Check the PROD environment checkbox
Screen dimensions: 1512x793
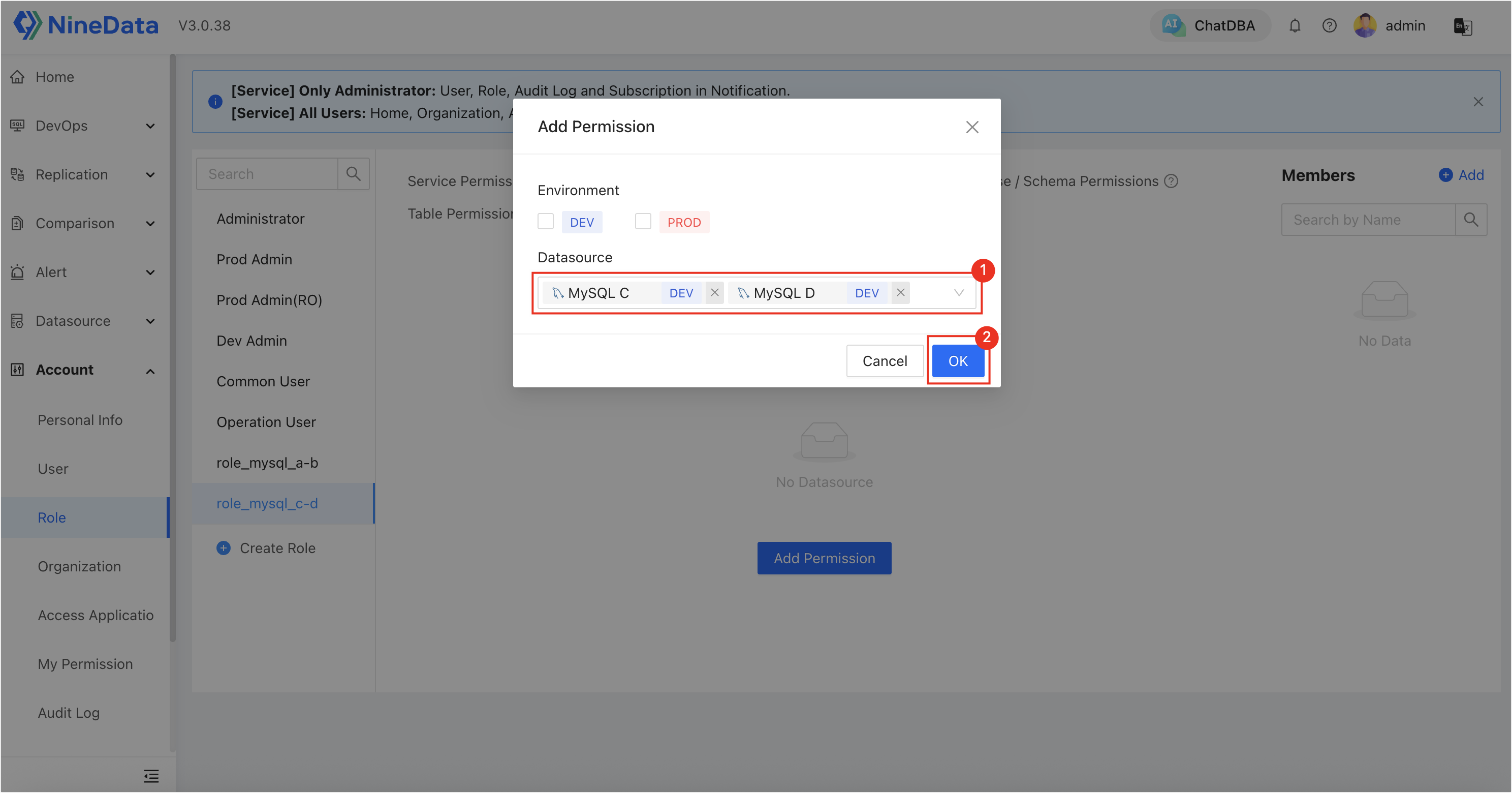click(643, 222)
